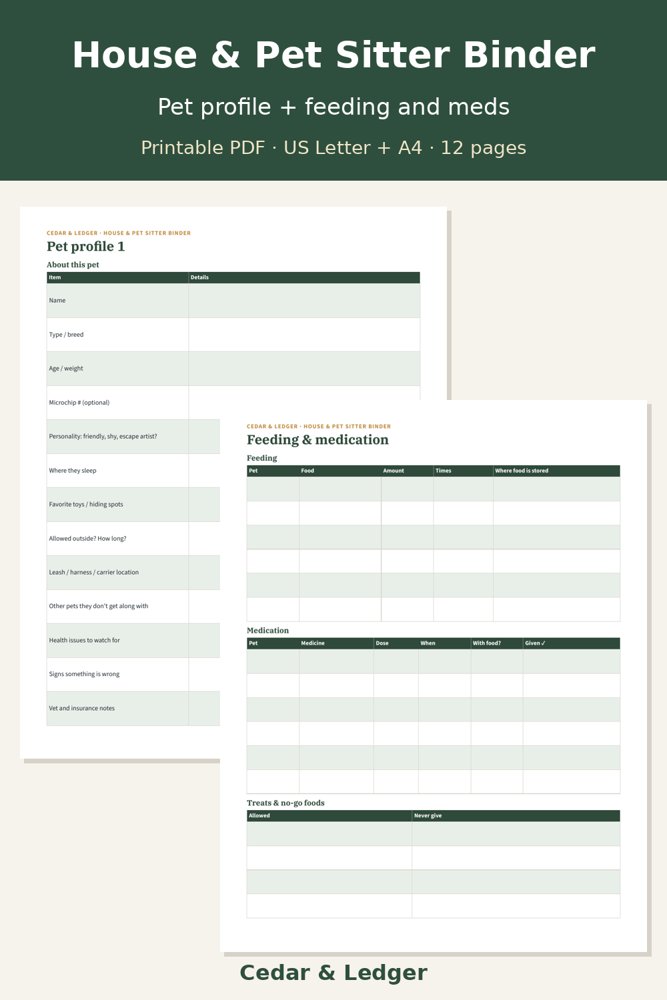
Task: Click the Details cell beside 'Age / weight'
Action: tap(304, 369)
